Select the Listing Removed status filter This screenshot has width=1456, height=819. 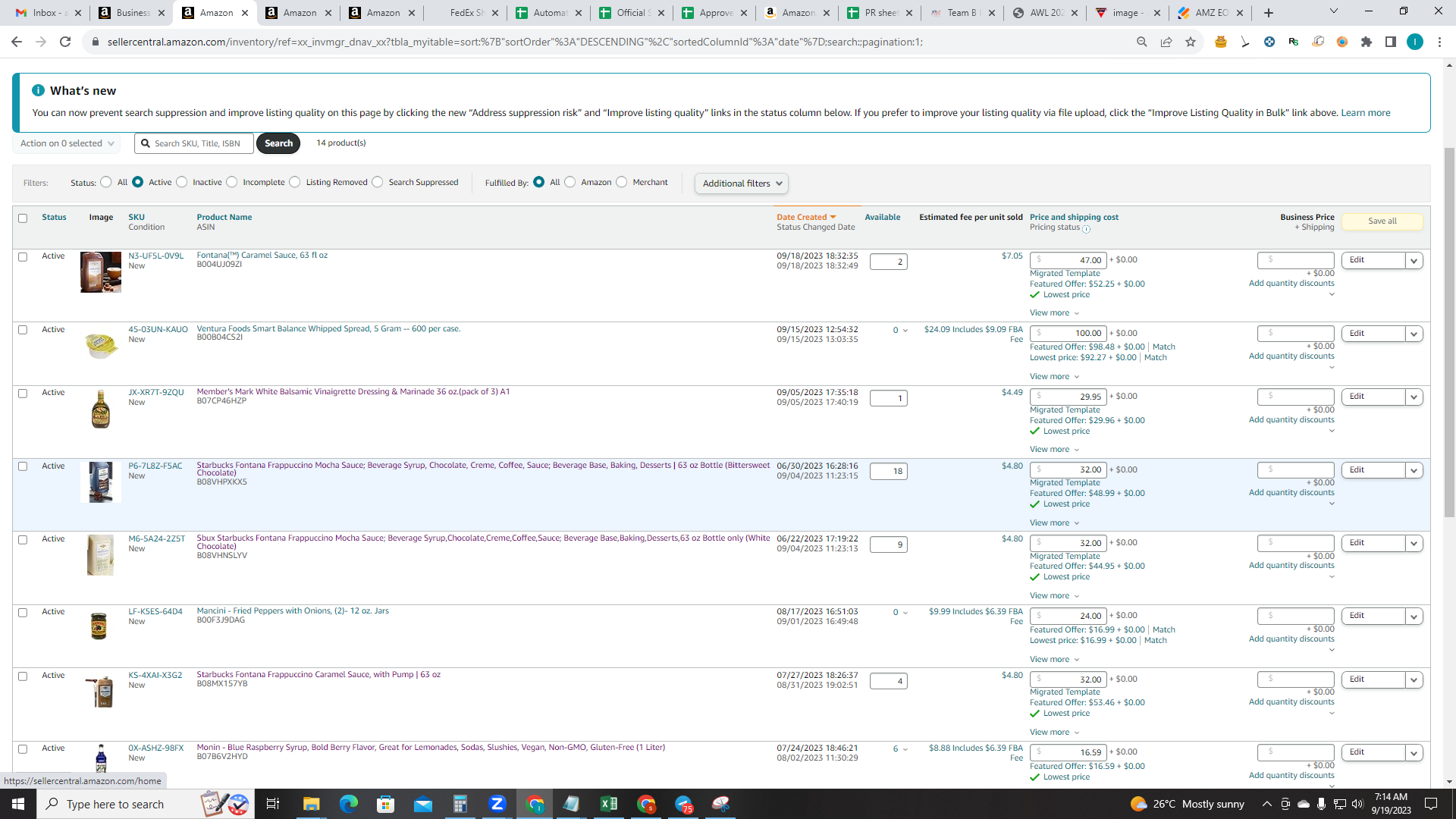pos(295,182)
